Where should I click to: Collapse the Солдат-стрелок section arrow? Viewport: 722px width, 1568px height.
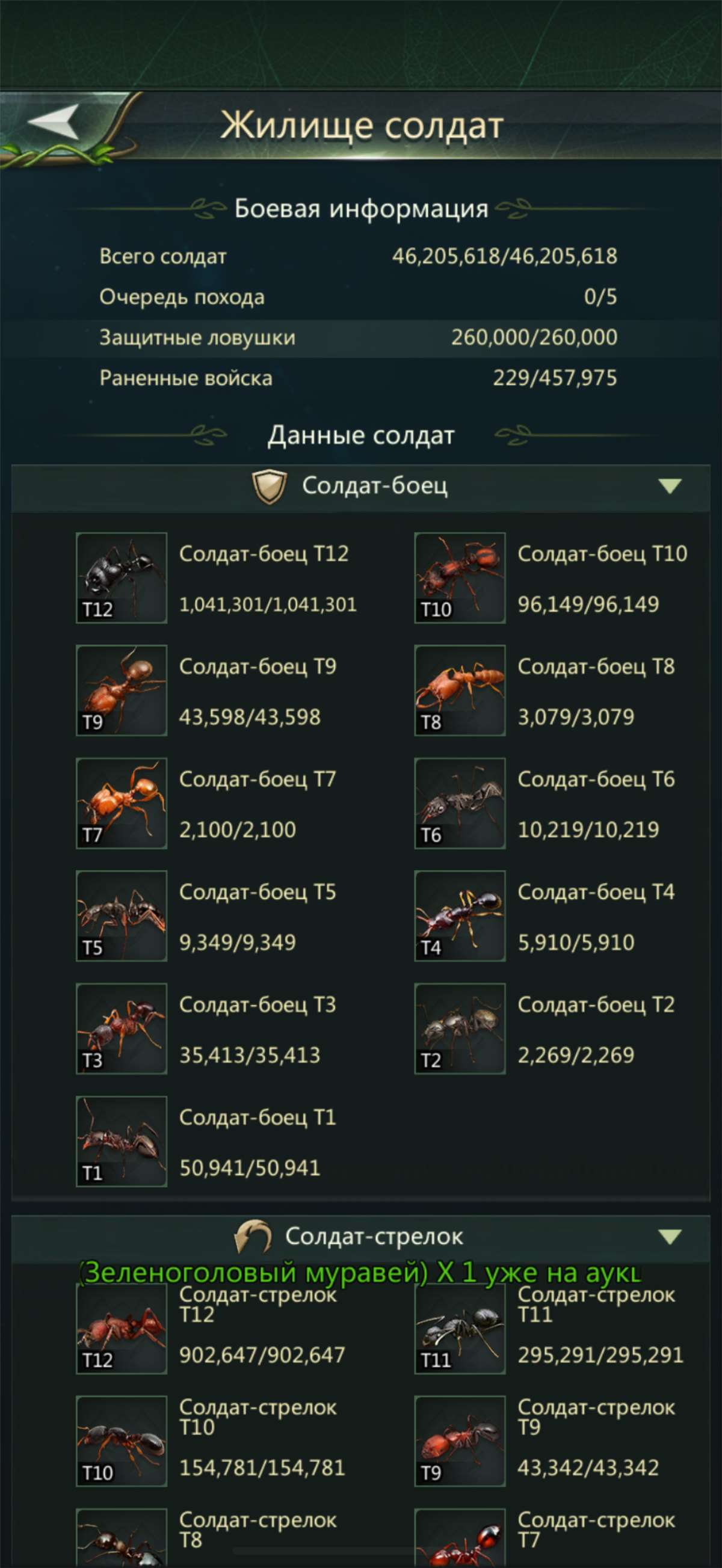click(x=670, y=1237)
